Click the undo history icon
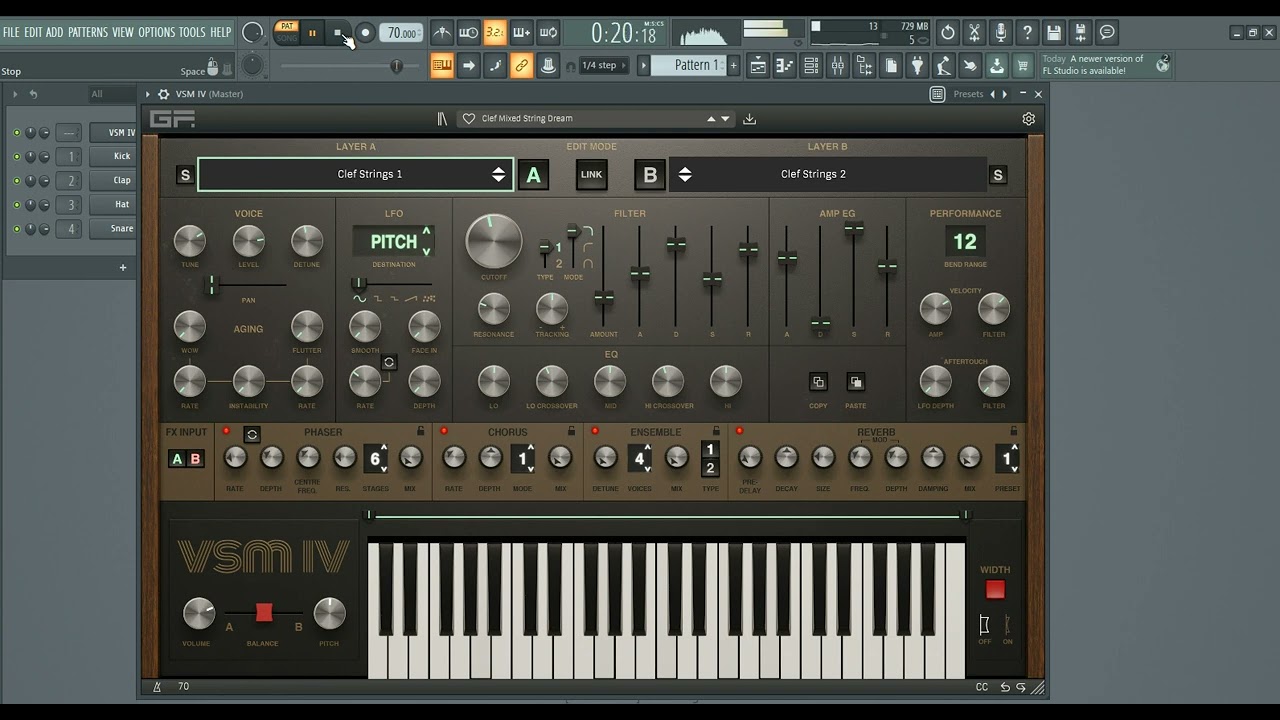Viewport: 1280px width, 720px height. (x=948, y=33)
